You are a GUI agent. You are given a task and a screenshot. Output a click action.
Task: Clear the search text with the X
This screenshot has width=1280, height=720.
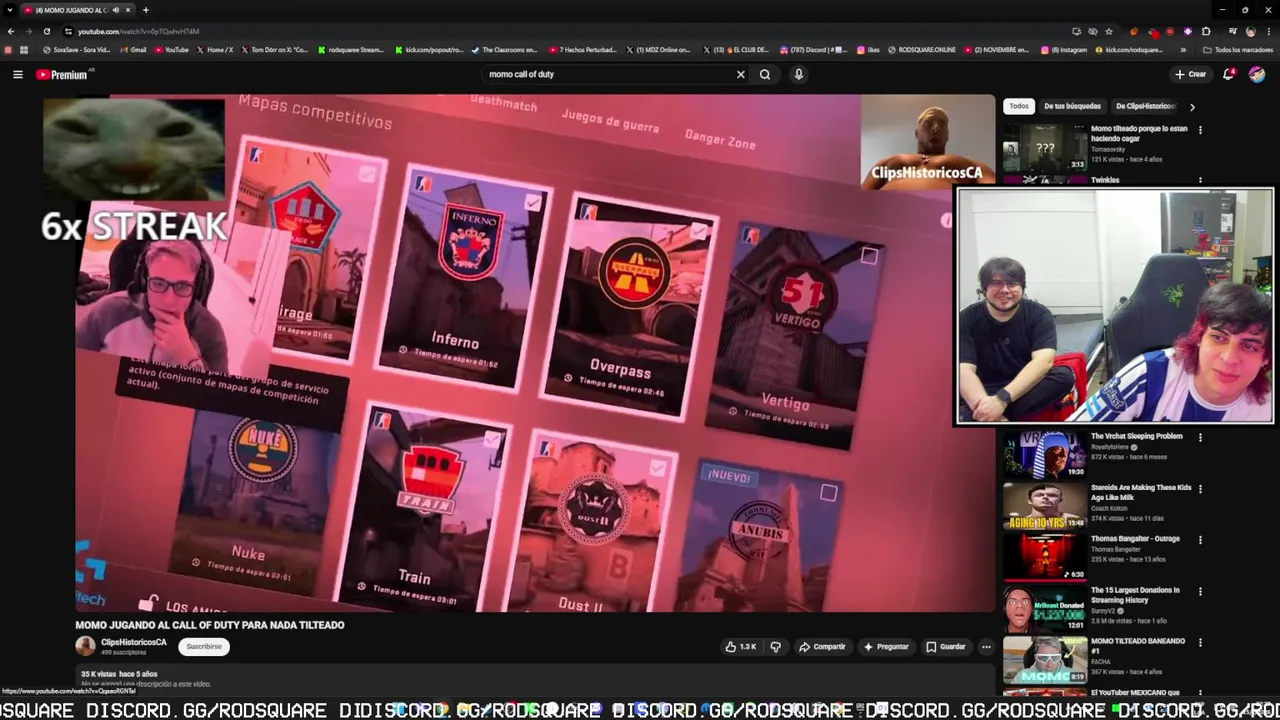coord(741,74)
